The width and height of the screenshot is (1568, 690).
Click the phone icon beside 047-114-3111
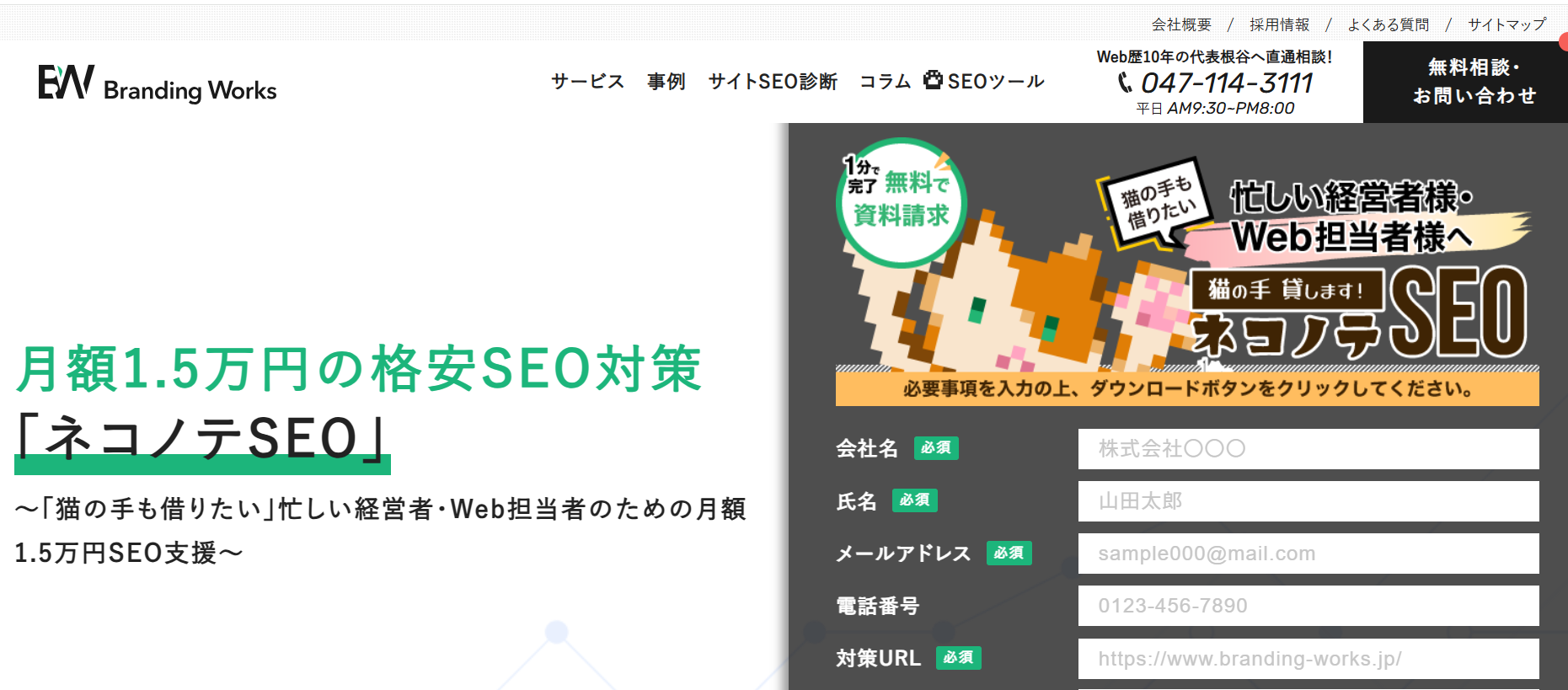click(x=1125, y=83)
